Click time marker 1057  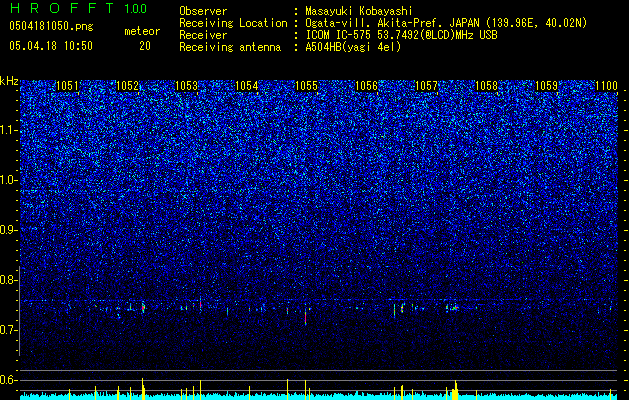click(426, 86)
